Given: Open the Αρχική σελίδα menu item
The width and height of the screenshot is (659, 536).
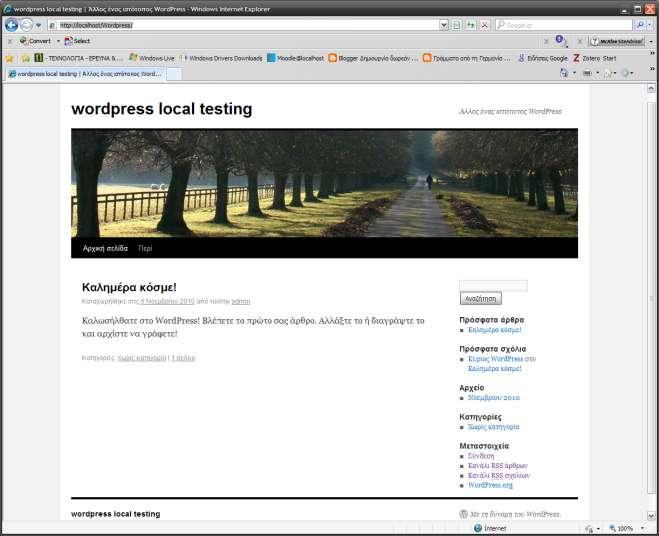Looking at the screenshot, I should click(x=105, y=248).
